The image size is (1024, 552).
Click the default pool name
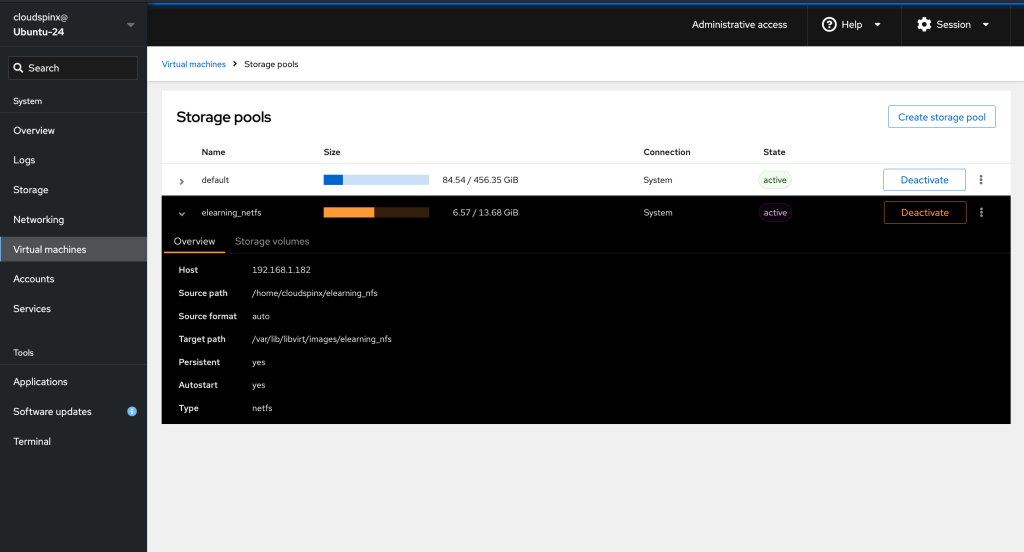215,180
